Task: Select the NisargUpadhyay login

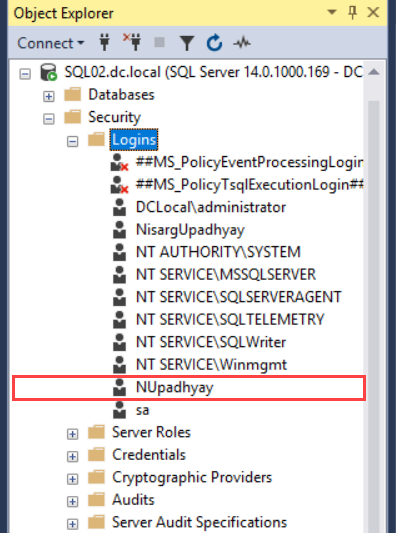Action: [x=190, y=230]
